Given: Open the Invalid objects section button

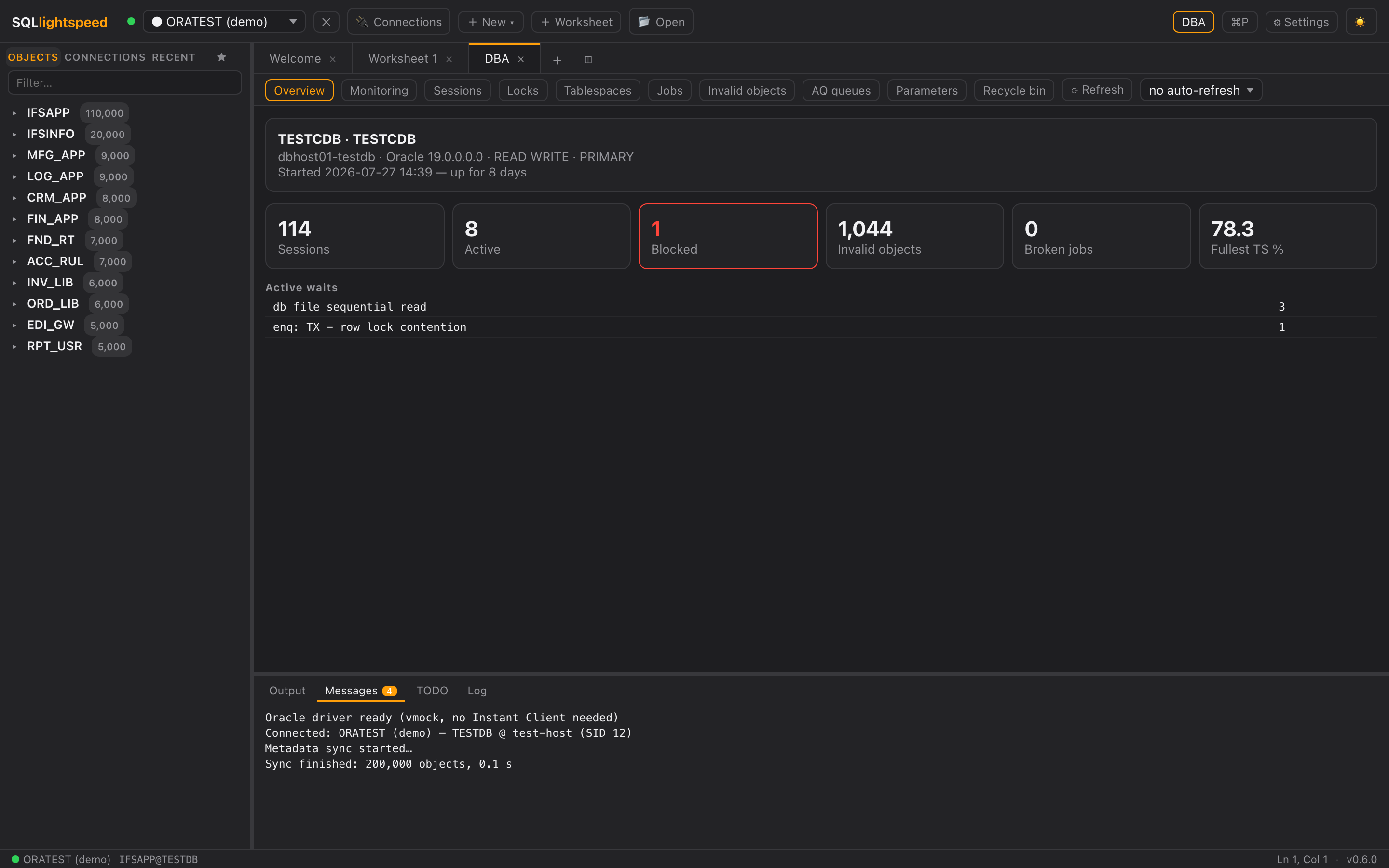Looking at the screenshot, I should tap(747, 91).
